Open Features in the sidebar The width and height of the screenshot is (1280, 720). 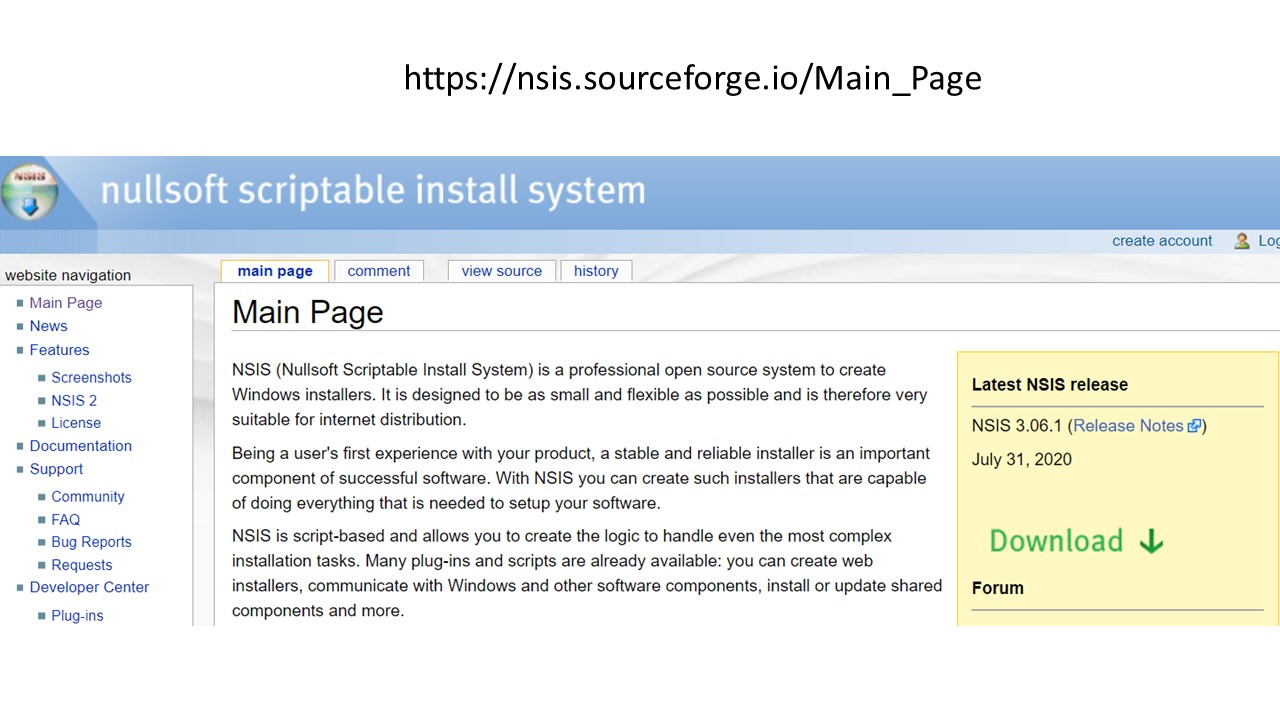[x=59, y=350]
